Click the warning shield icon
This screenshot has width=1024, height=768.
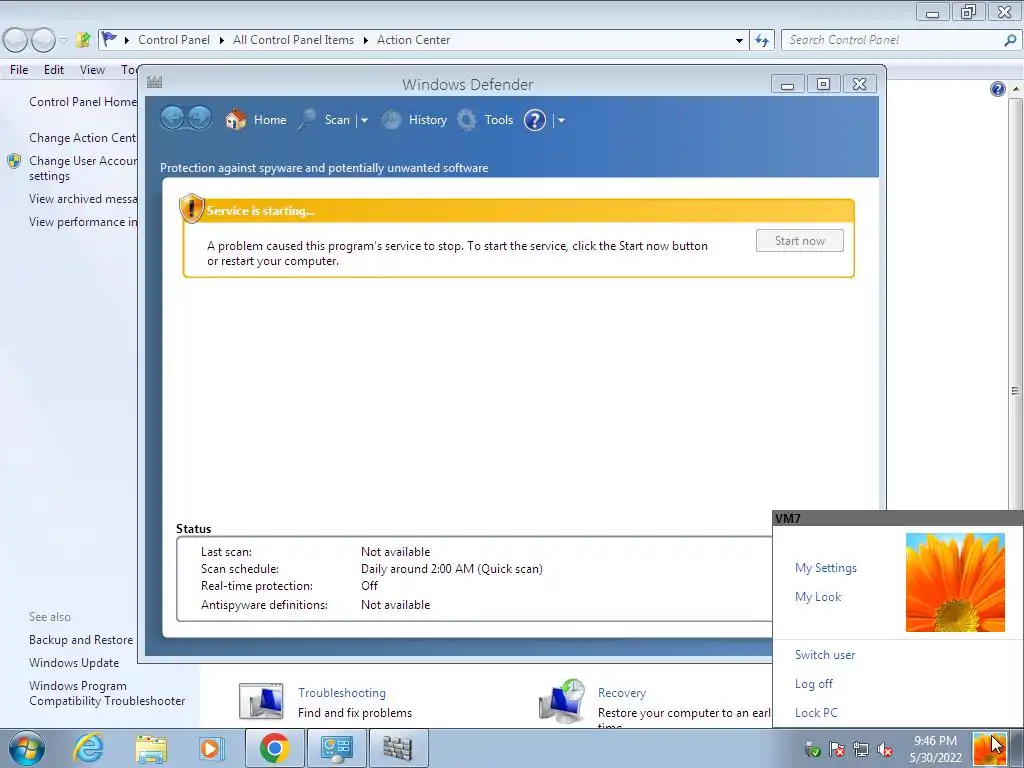[x=191, y=208]
